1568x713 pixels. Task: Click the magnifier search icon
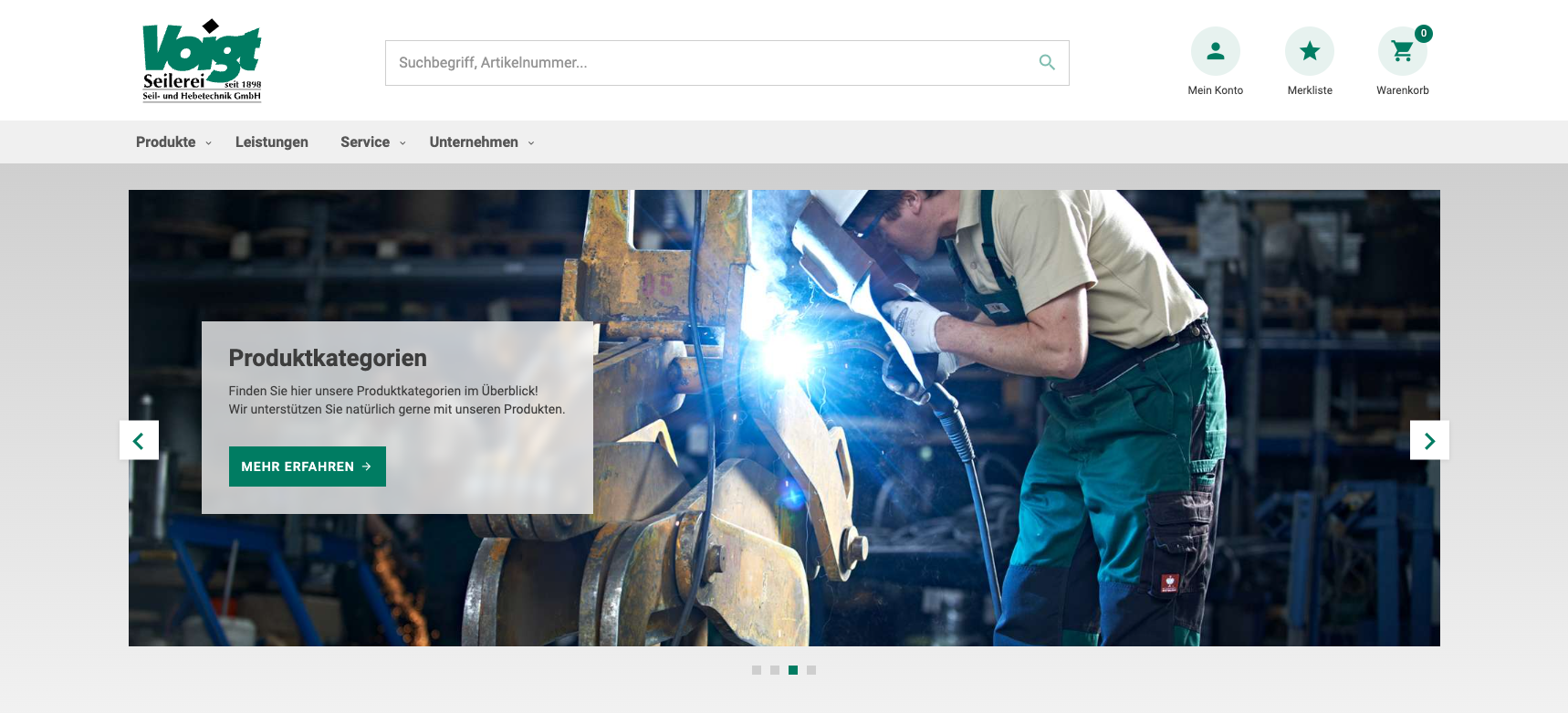(1047, 62)
